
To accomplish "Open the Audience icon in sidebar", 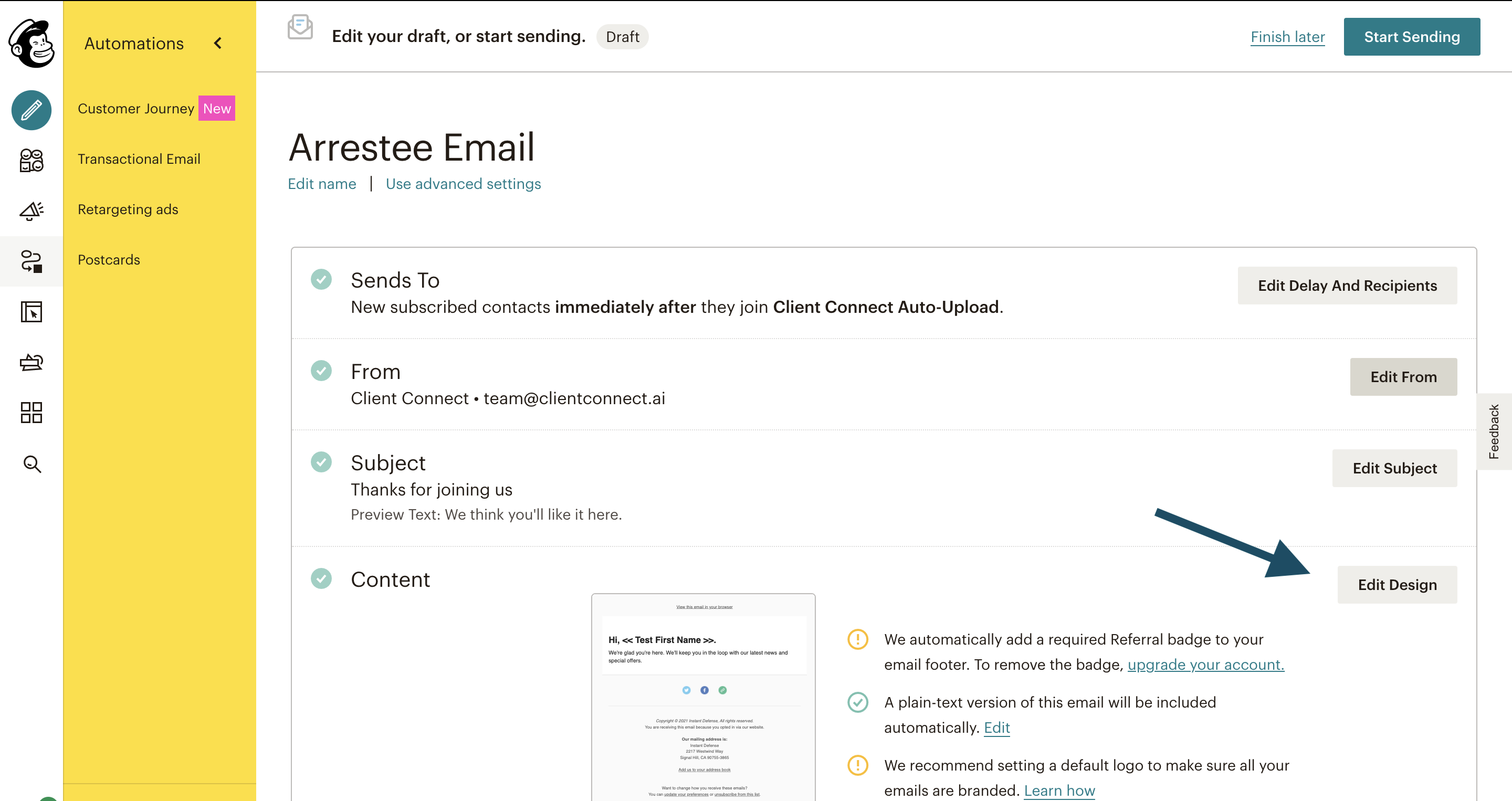I will coord(31,160).
